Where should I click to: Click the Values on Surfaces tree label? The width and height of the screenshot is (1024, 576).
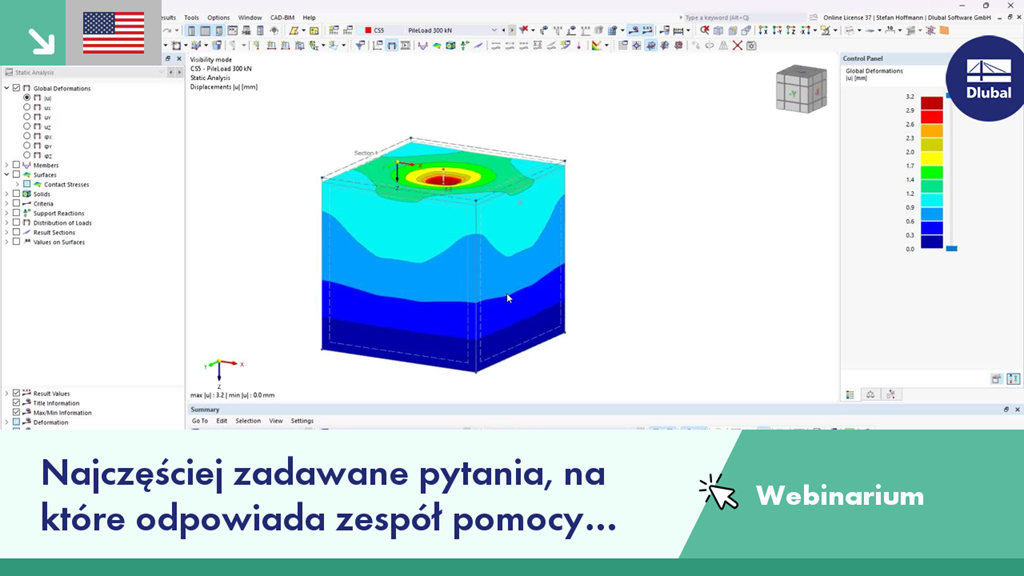click(59, 242)
